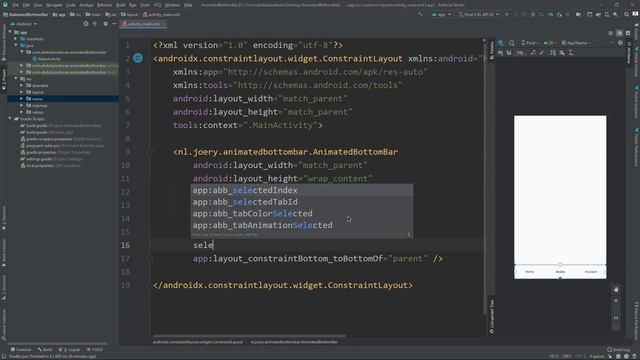The width and height of the screenshot is (640, 360).
Task: Choose app:abb_tabColorSelected completion suggestion
Action: coord(302,213)
